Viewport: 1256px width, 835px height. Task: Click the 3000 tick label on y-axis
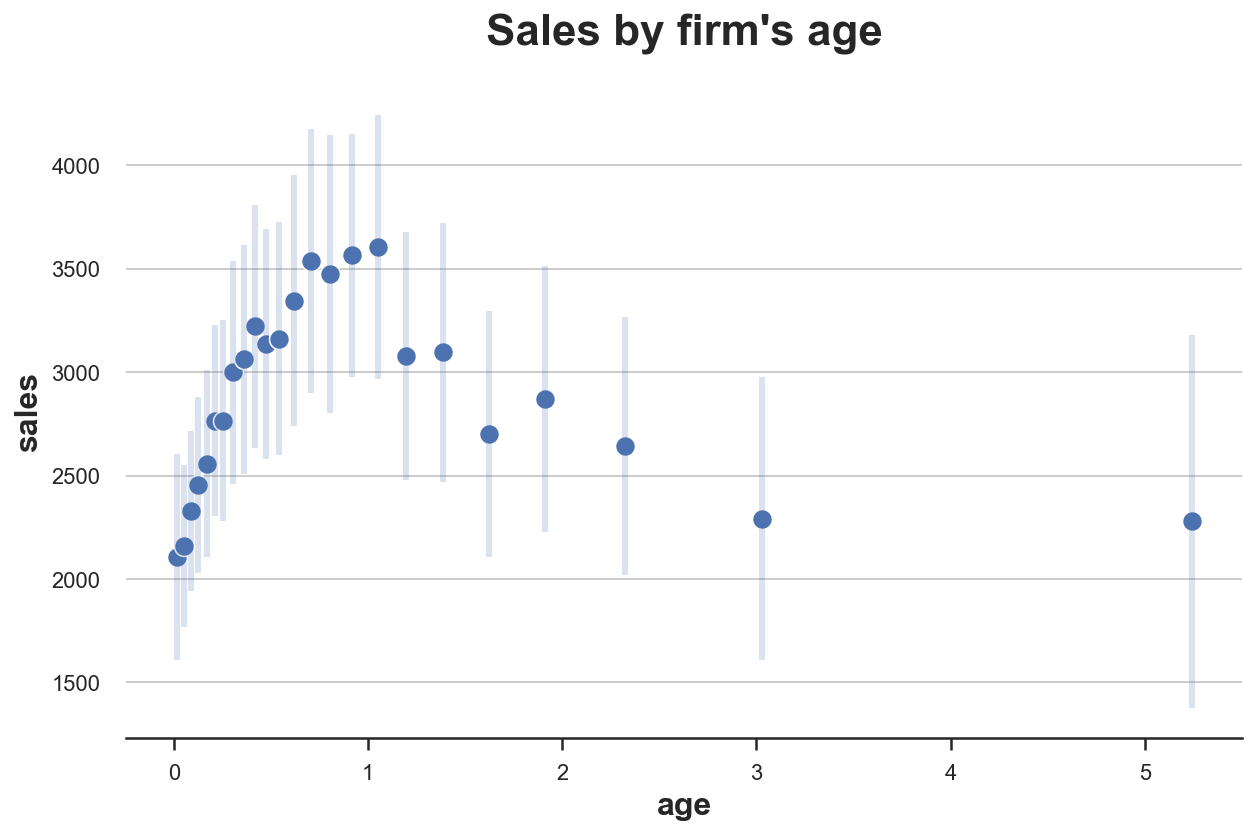click(x=75, y=373)
